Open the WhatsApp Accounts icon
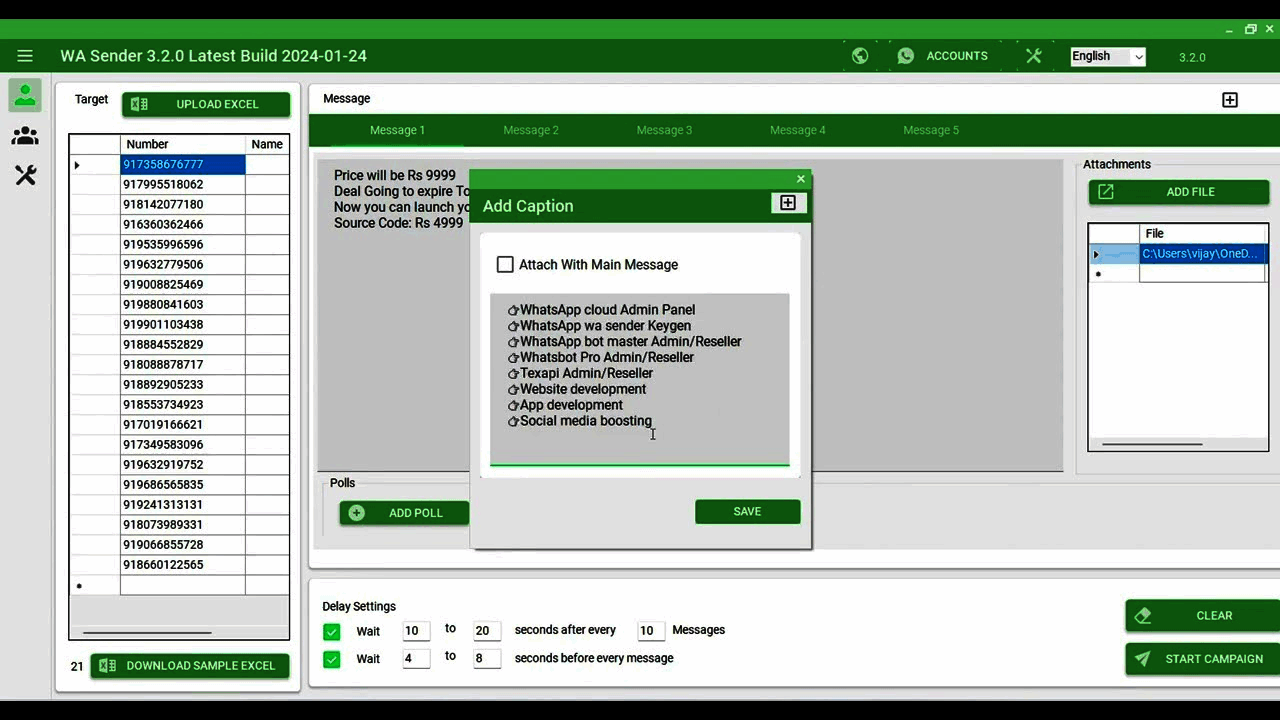 (x=905, y=55)
